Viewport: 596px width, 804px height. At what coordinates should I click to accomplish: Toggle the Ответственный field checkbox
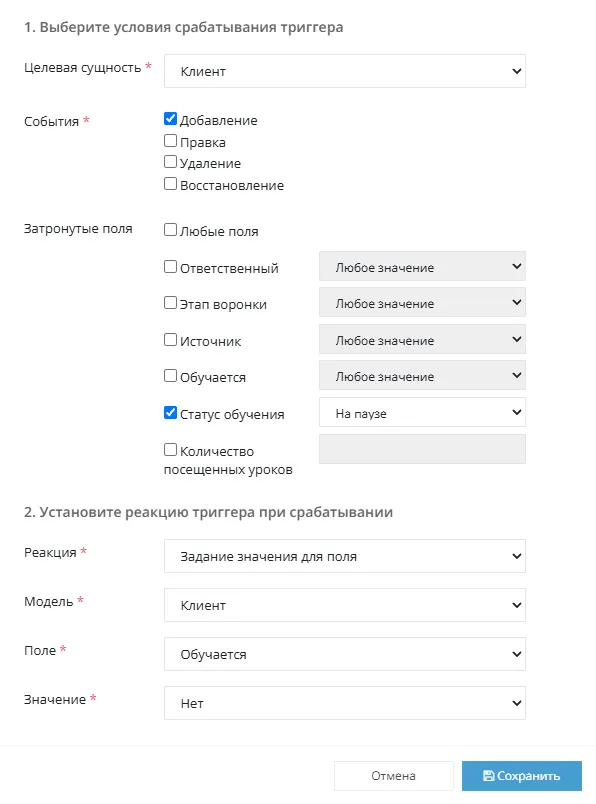click(170, 267)
